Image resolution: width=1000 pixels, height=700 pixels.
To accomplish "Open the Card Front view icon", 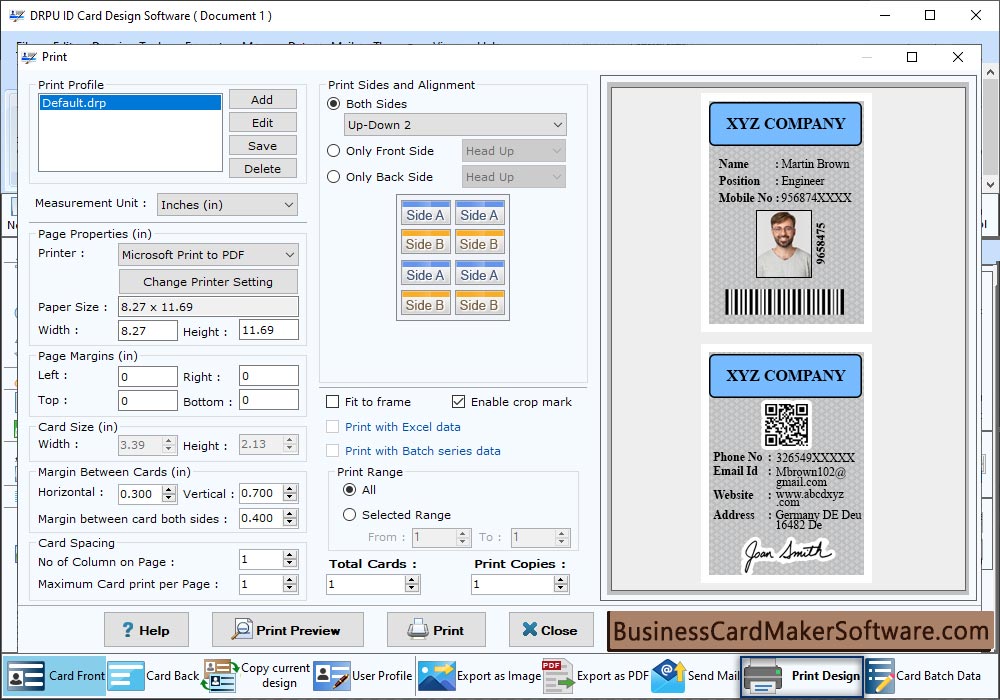I will click(x=26, y=676).
